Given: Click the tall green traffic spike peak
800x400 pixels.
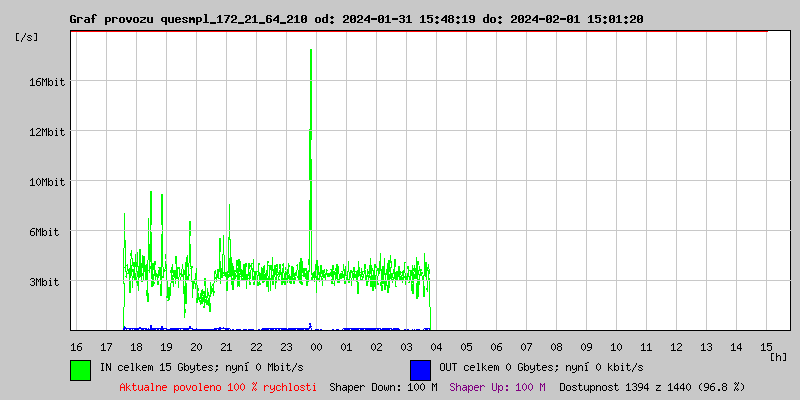Looking at the screenshot, I should (311, 52).
